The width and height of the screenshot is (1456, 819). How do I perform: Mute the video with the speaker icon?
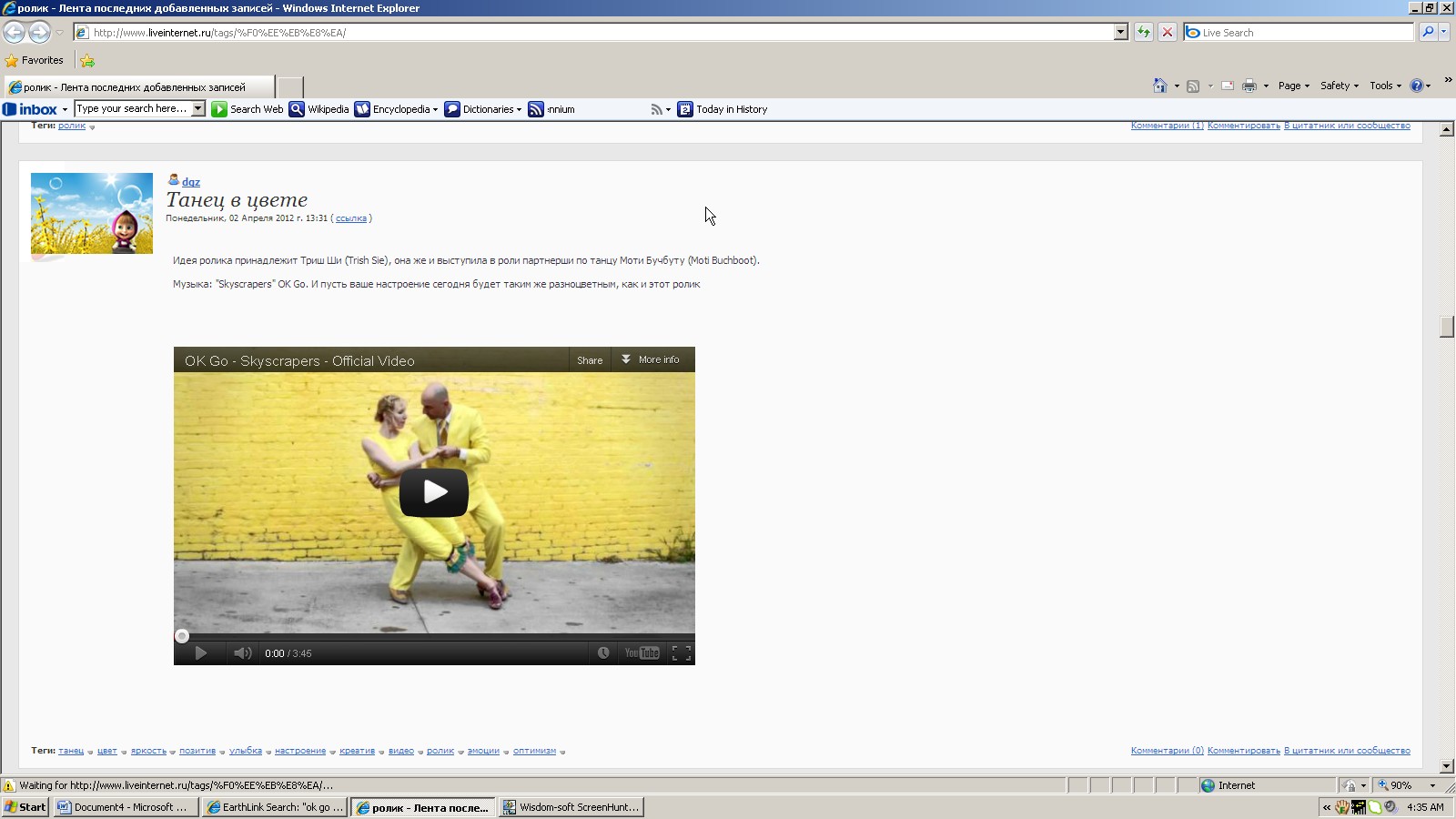[x=242, y=653]
